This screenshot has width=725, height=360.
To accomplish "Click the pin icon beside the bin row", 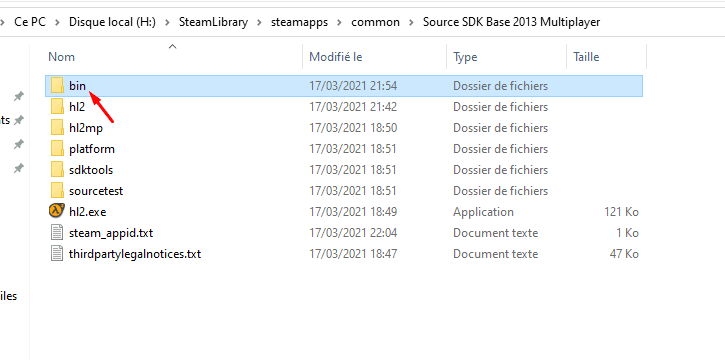I will pos(18,96).
